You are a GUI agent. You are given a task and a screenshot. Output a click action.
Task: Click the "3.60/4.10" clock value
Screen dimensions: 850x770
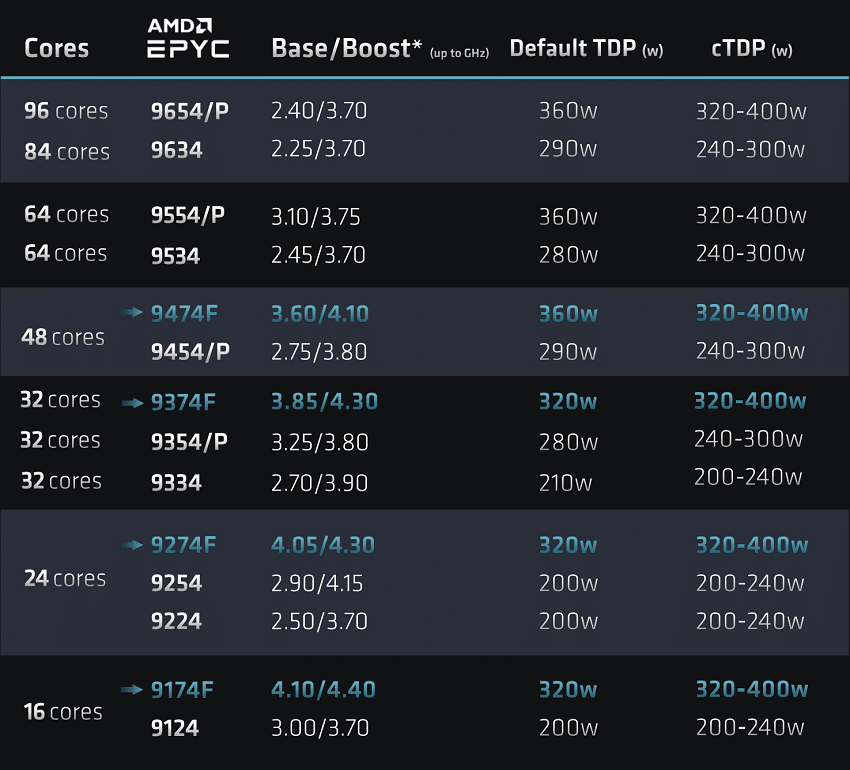pyautogui.click(x=320, y=313)
